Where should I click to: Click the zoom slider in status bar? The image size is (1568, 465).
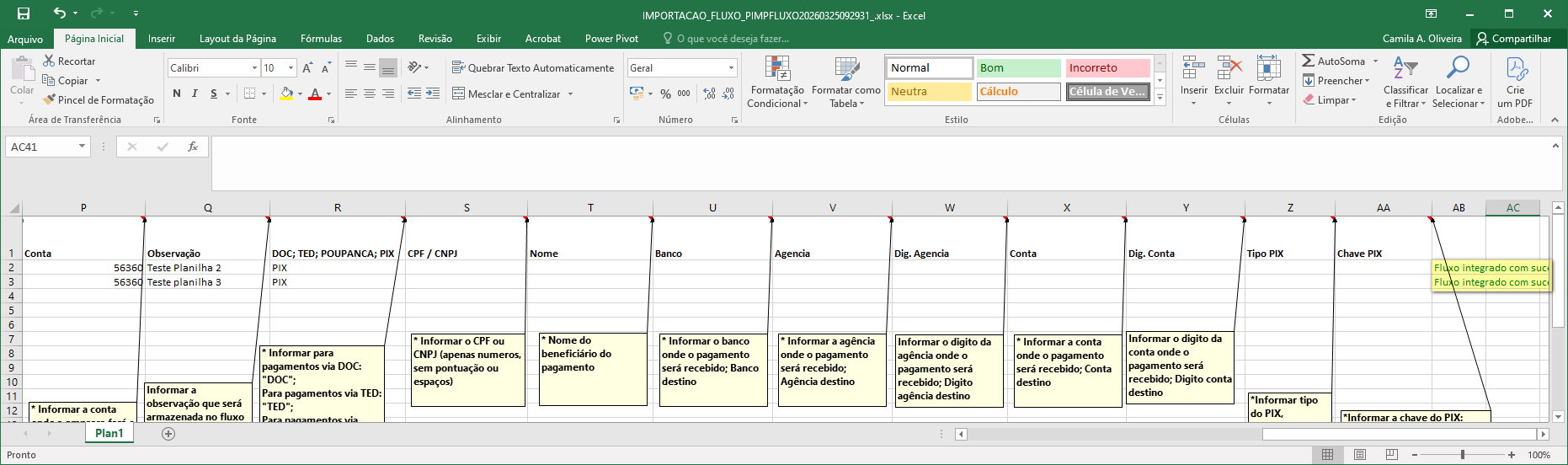1463,455
